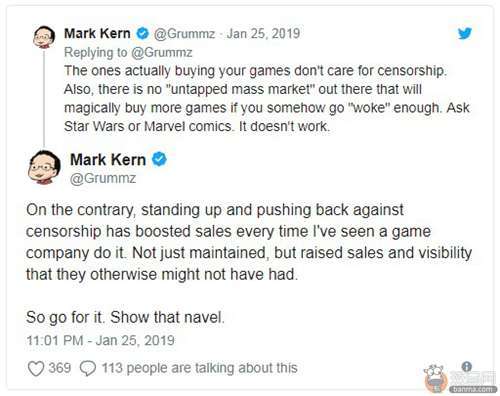The height and width of the screenshot is (396, 500).
Task: Open small Mark Kern avatar in reply
Action: click(44, 37)
